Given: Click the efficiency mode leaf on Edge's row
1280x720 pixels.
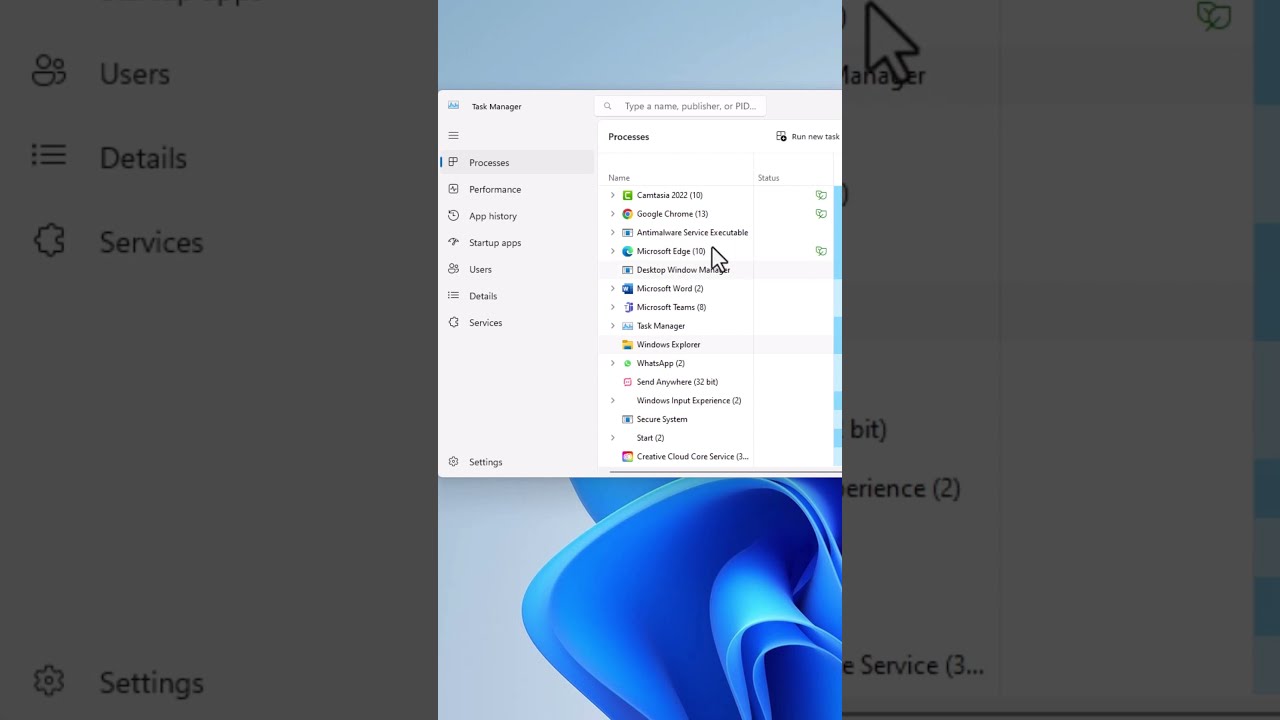Looking at the screenshot, I should pyautogui.click(x=821, y=251).
